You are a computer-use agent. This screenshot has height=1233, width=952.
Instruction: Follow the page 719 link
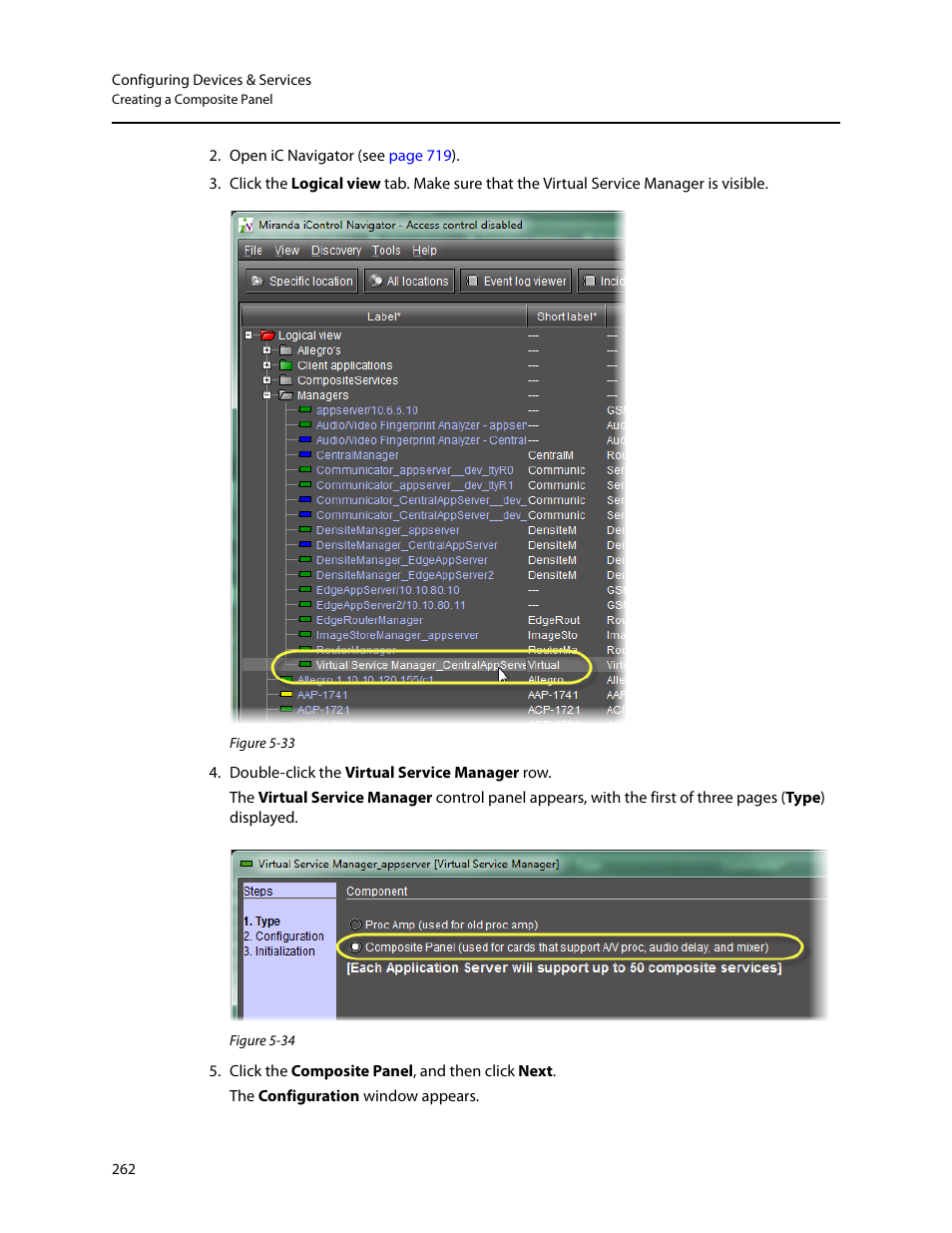[420, 156]
